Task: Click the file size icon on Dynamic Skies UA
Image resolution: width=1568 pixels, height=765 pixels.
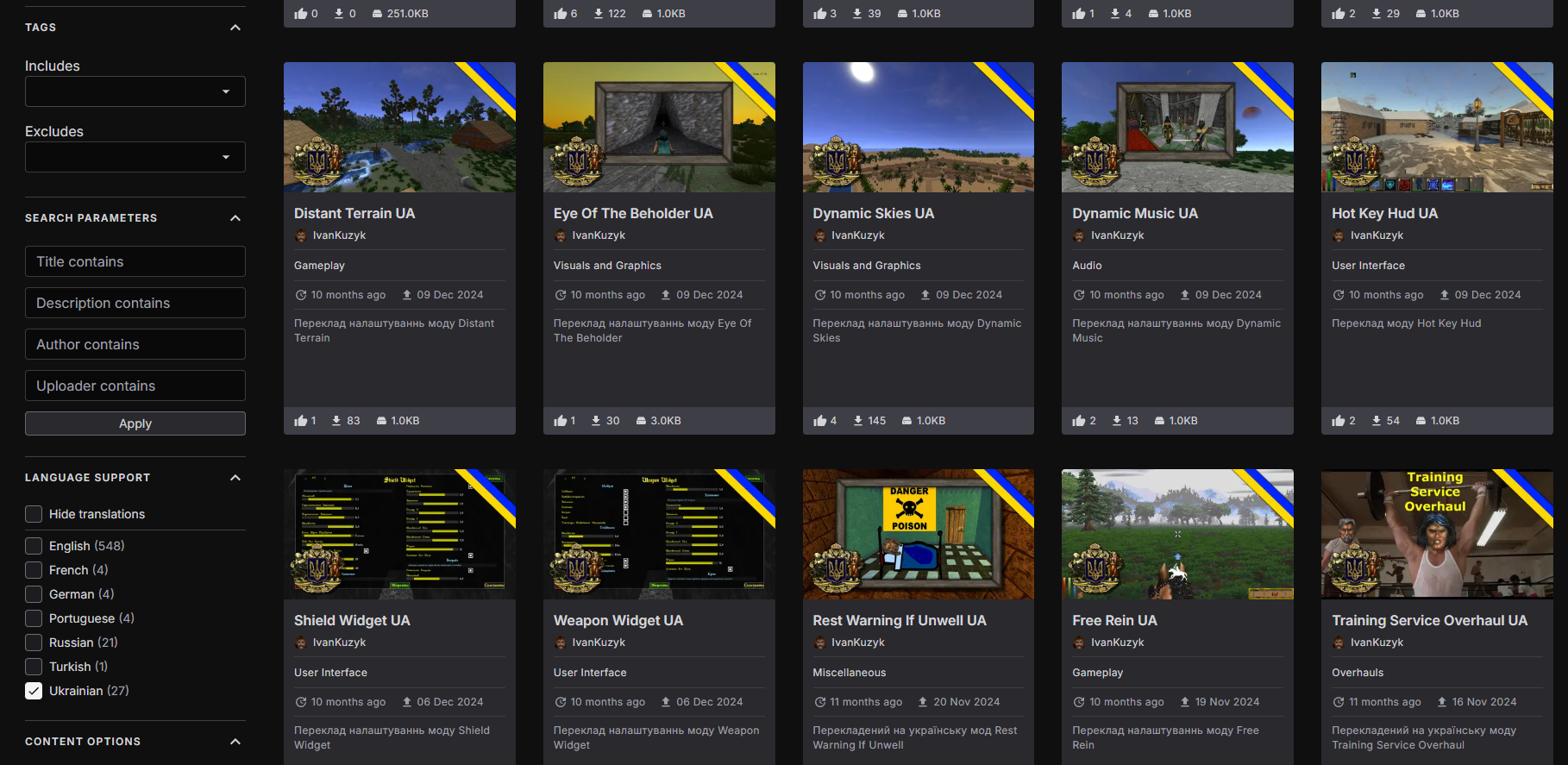Action: pyautogui.click(x=906, y=421)
